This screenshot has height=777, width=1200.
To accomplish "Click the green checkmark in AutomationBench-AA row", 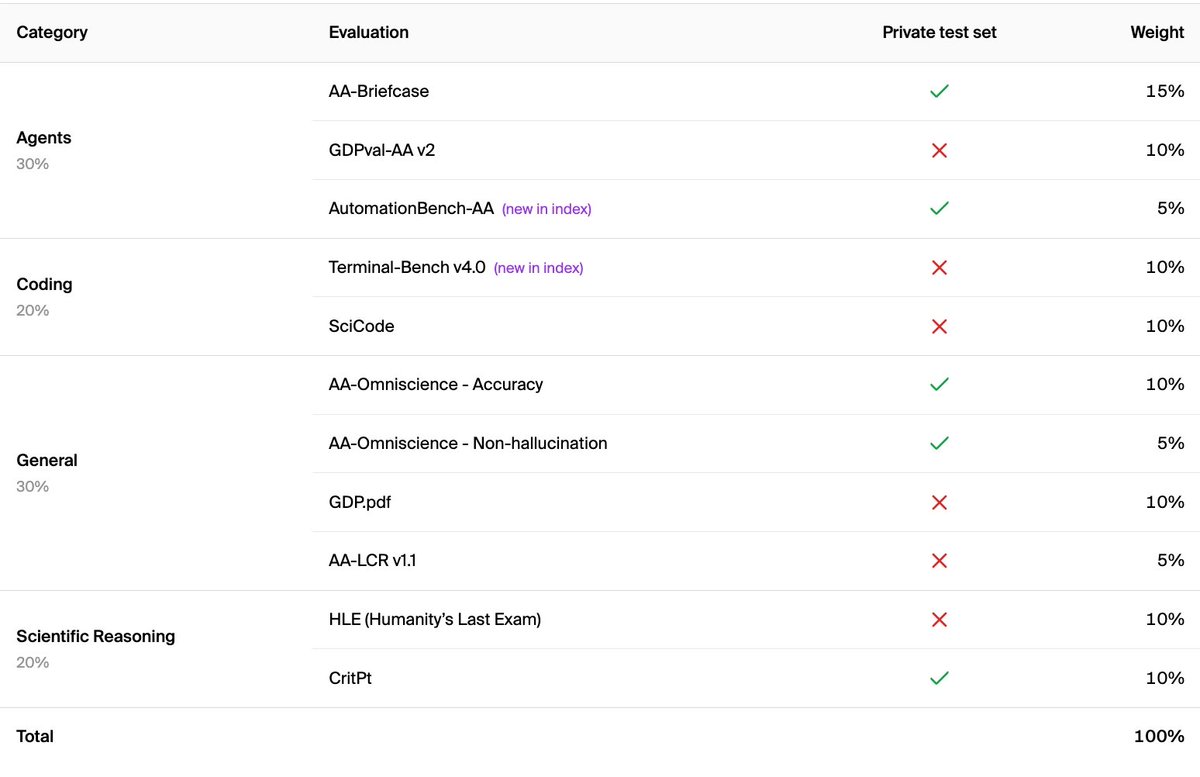I will coord(939,208).
